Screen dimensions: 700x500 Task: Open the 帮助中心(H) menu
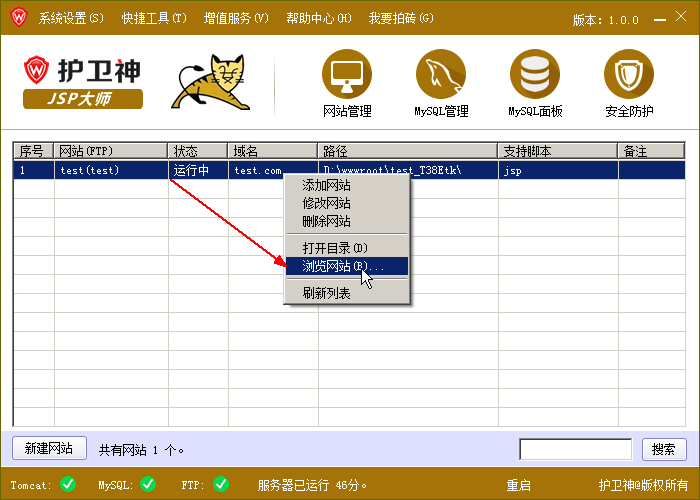319,18
